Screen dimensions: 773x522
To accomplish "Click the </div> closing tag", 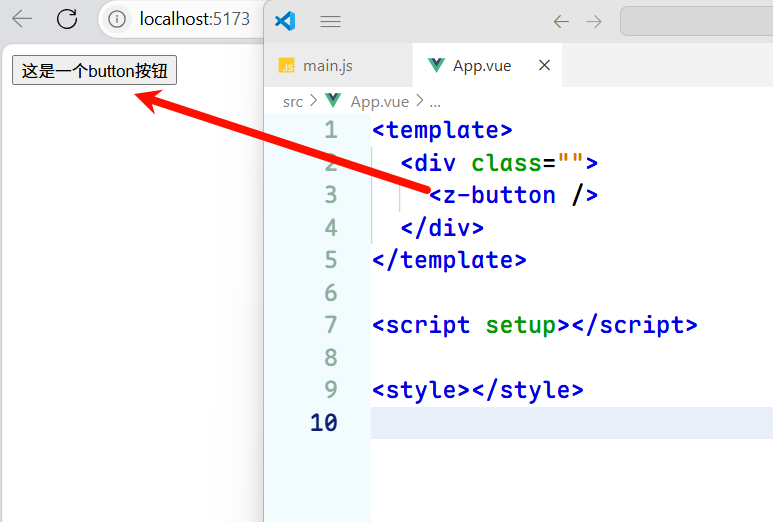I will tap(442, 228).
